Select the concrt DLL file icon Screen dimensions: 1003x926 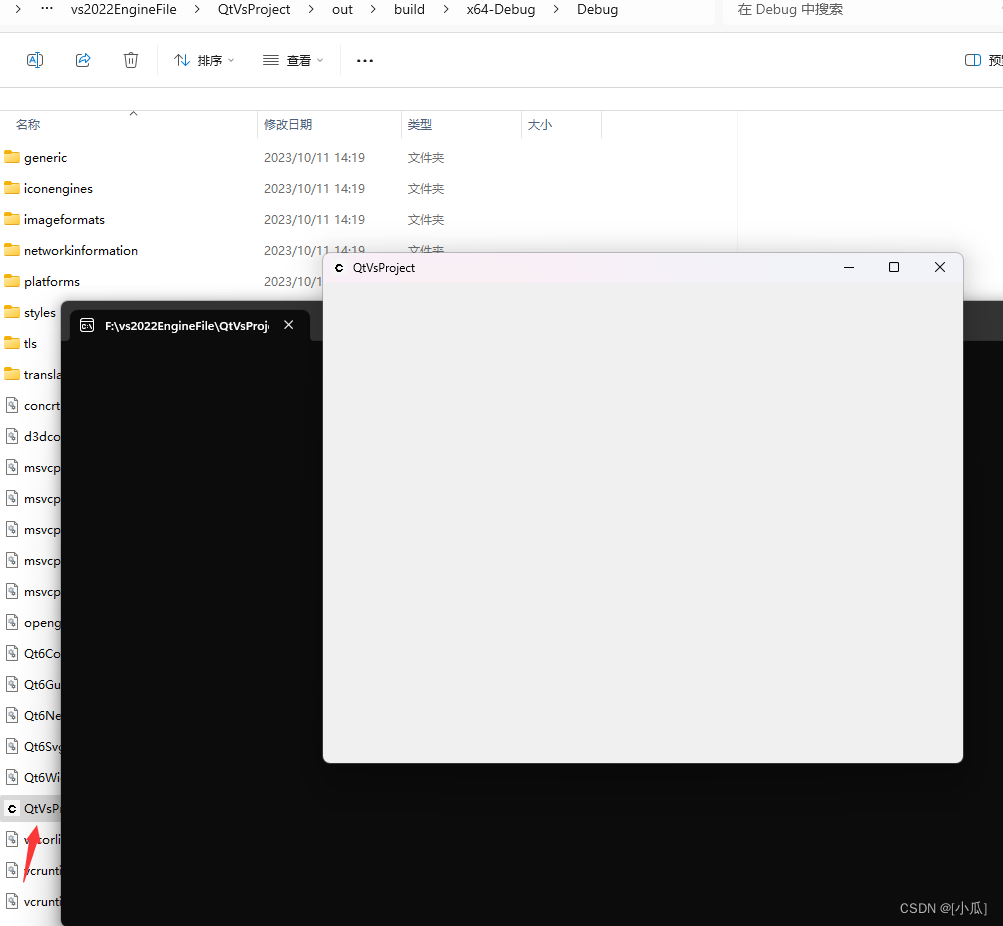[x=12, y=405]
